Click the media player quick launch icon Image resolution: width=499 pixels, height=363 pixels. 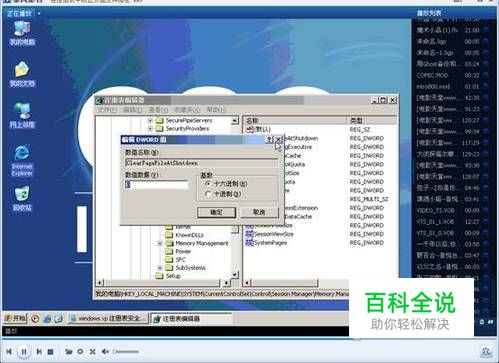pos(35,319)
